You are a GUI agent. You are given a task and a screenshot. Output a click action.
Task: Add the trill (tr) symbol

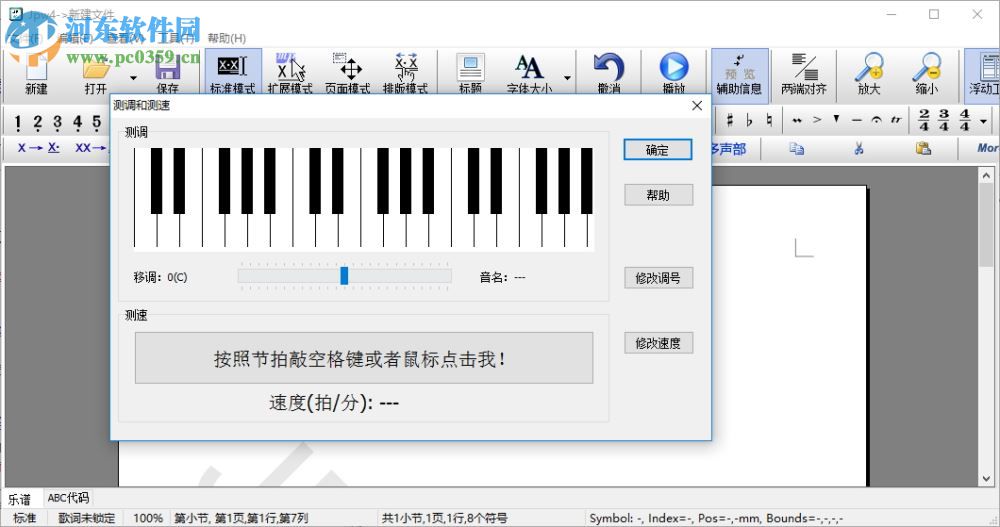pyautogui.click(x=897, y=120)
